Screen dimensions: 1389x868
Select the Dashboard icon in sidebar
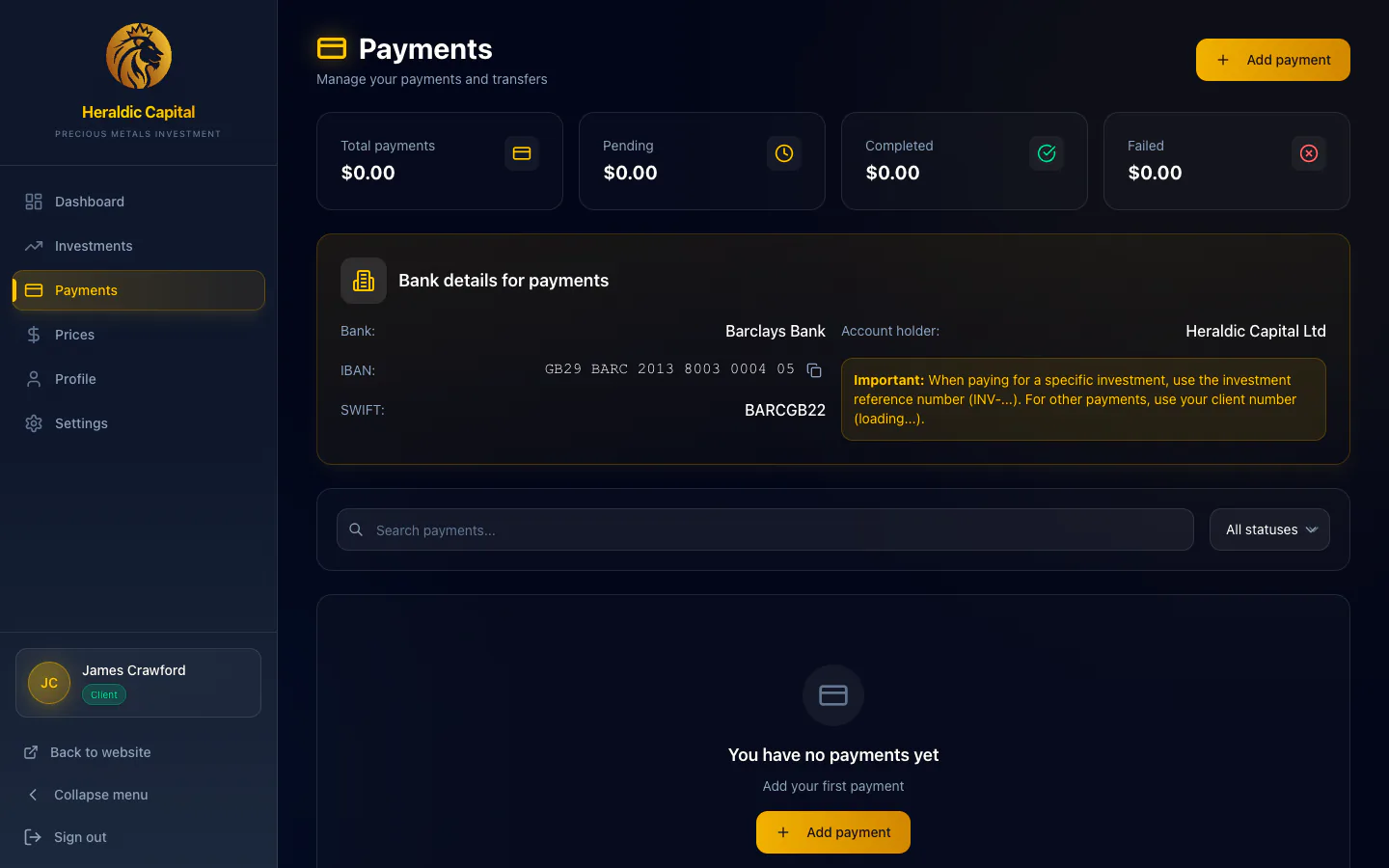pos(33,202)
